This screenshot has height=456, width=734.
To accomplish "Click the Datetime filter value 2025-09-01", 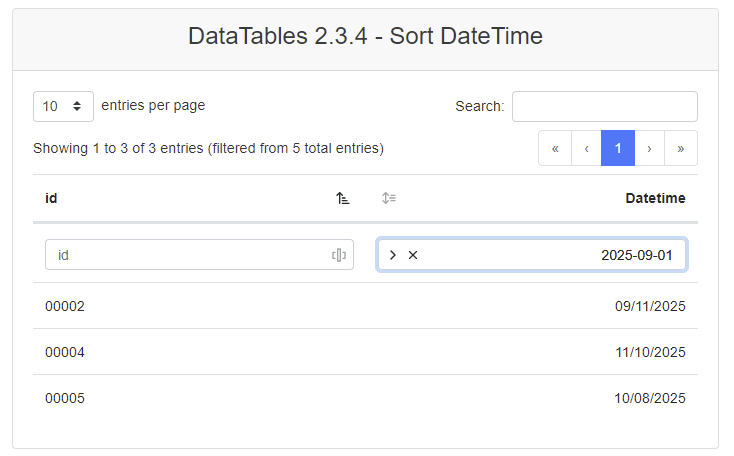I will coord(643,255).
